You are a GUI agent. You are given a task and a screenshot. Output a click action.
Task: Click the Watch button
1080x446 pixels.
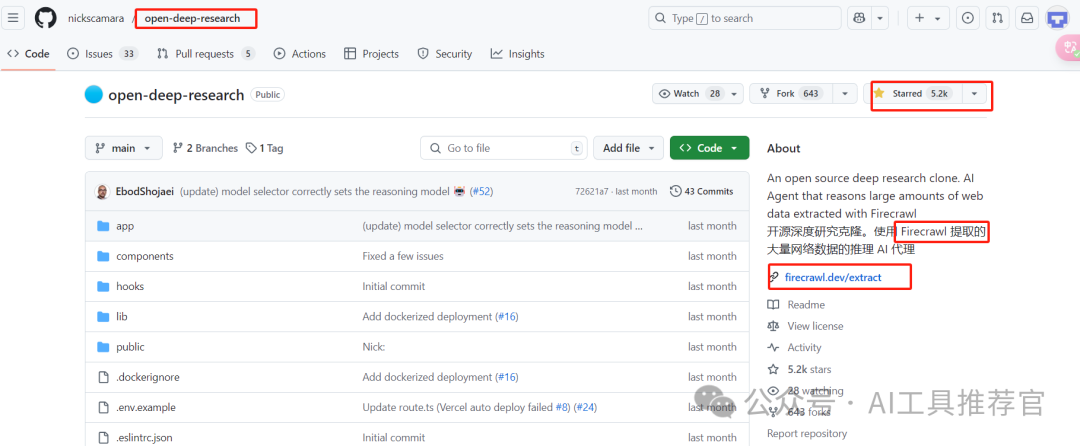[x=689, y=94]
